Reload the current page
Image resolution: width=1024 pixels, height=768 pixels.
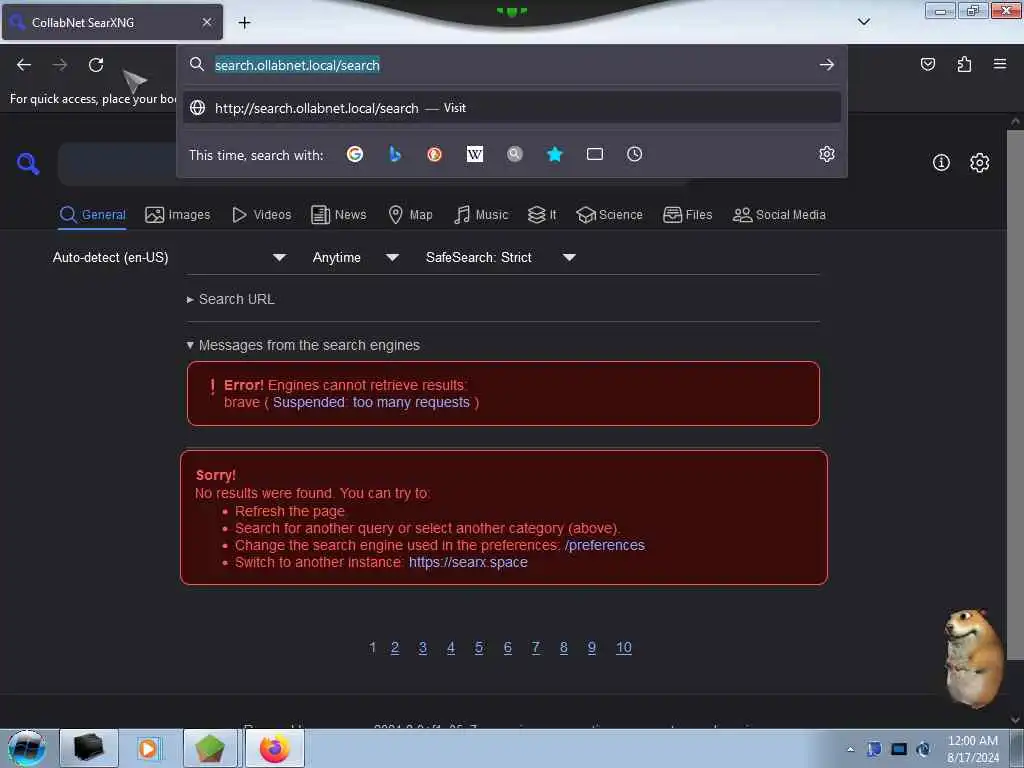96,65
